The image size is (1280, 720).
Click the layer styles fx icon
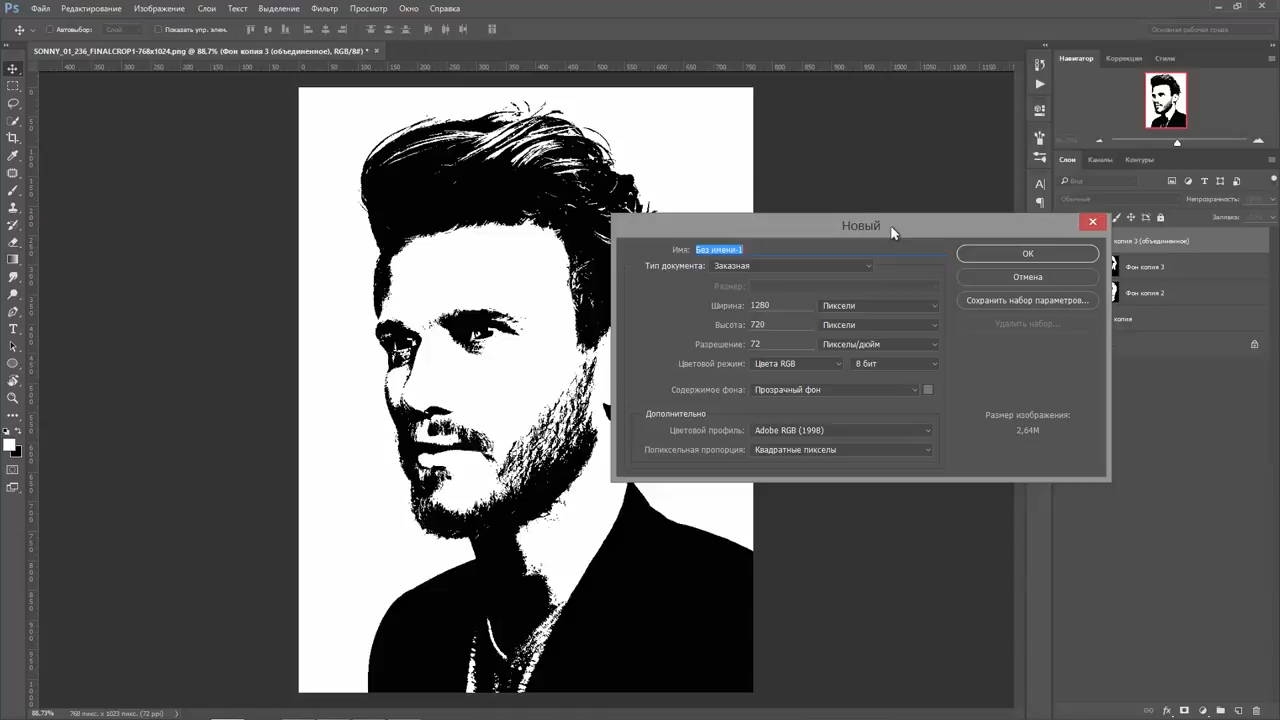tap(1167, 711)
